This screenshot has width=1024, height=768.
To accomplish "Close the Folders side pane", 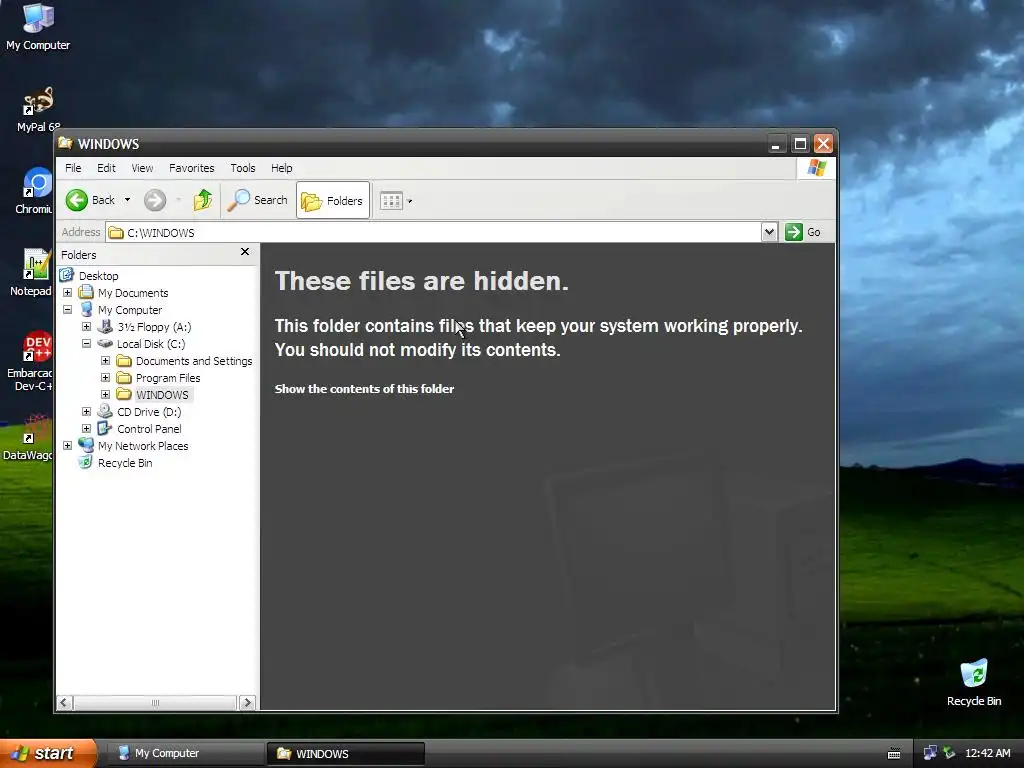I will point(245,252).
